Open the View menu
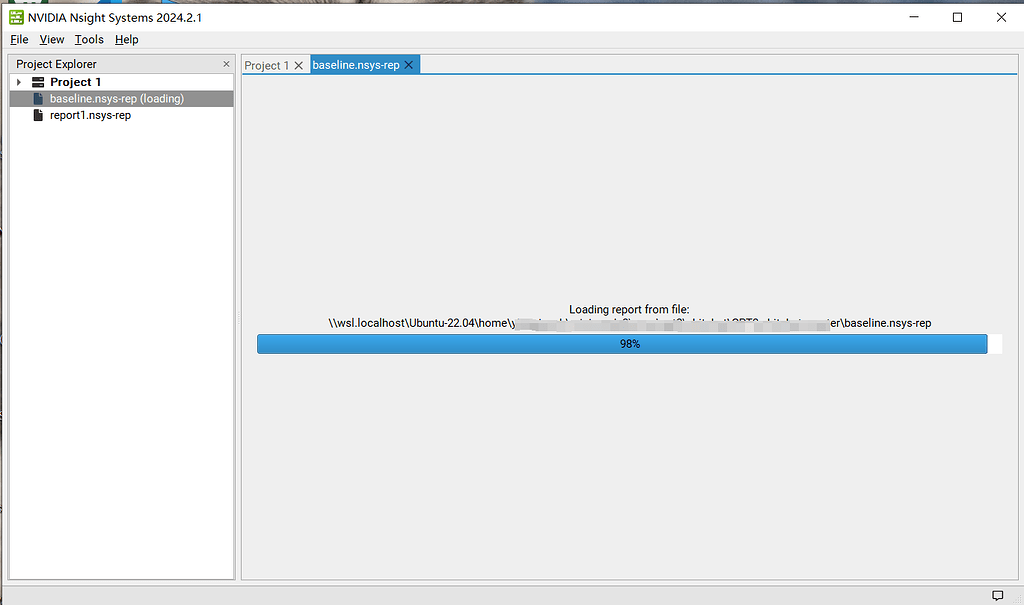 point(51,39)
